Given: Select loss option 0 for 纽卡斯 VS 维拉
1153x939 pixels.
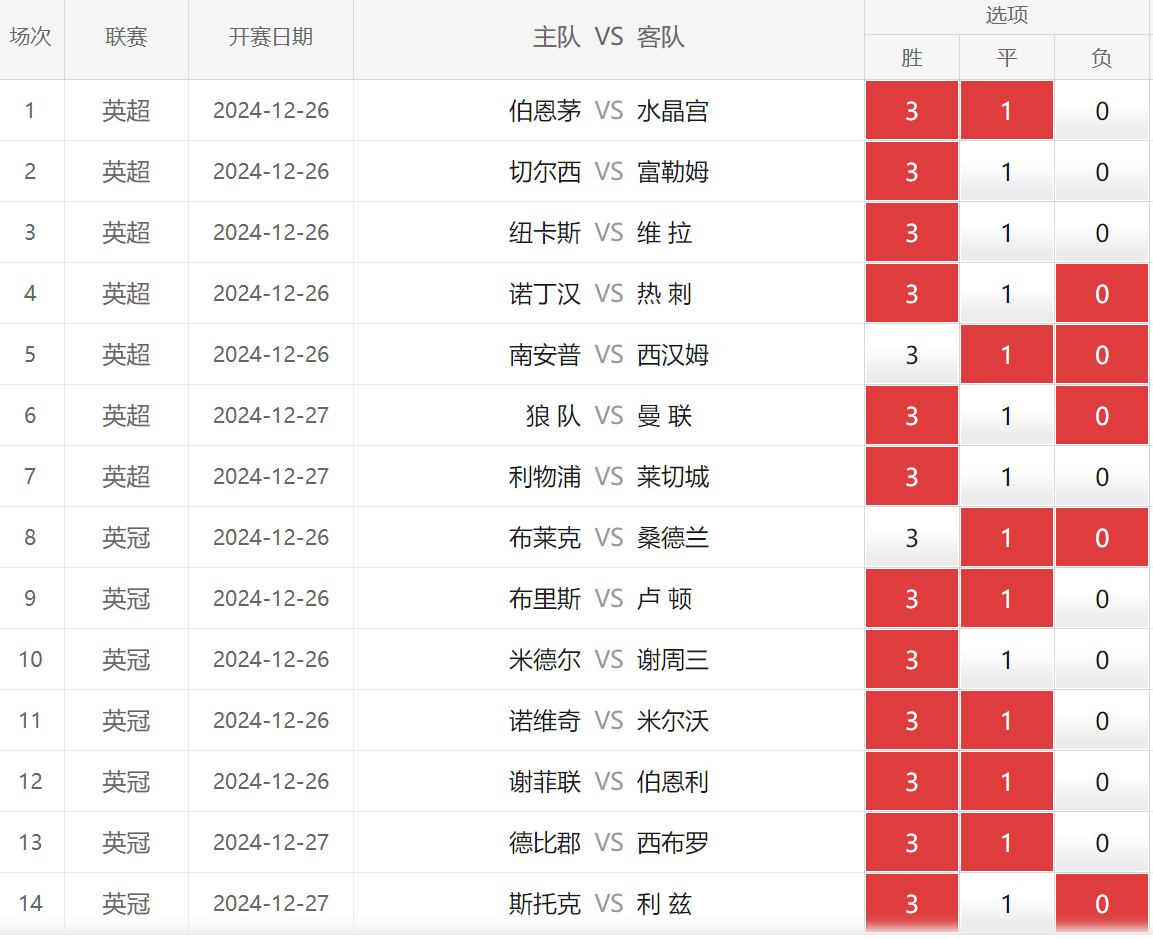Looking at the screenshot, I should click(x=1102, y=232).
